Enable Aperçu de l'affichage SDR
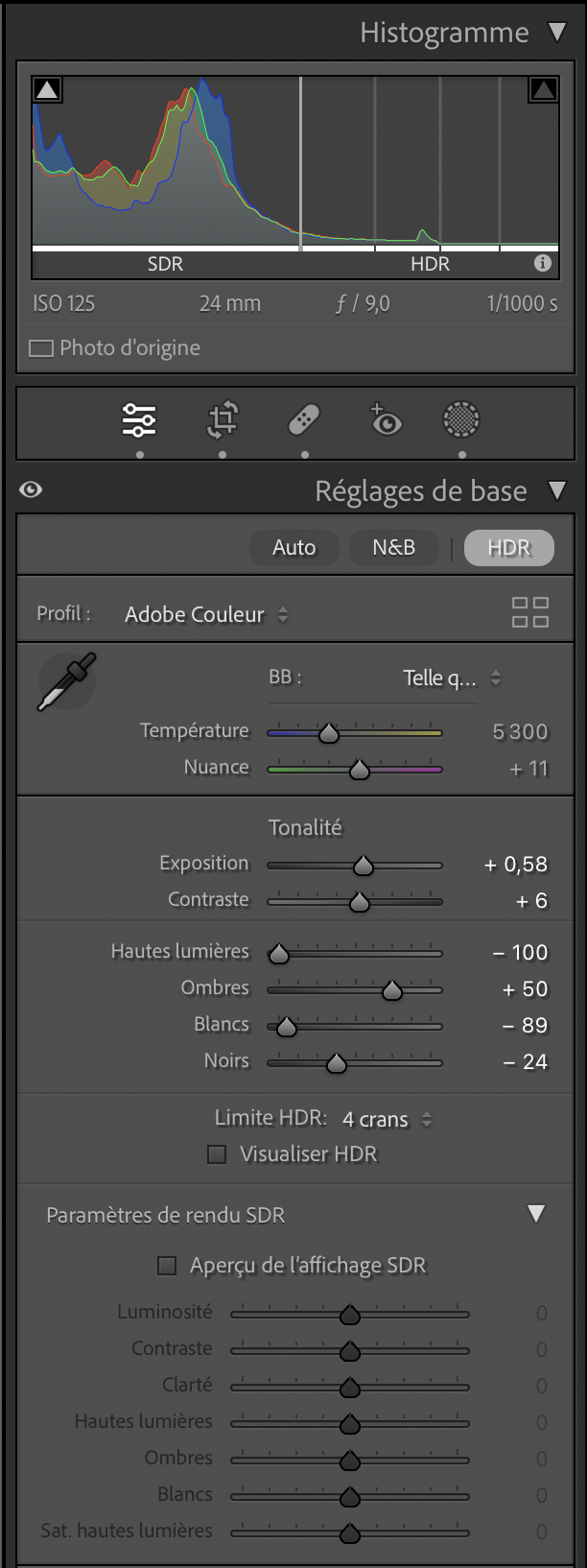This screenshot has height=1568, width=587. (167, 1266)
